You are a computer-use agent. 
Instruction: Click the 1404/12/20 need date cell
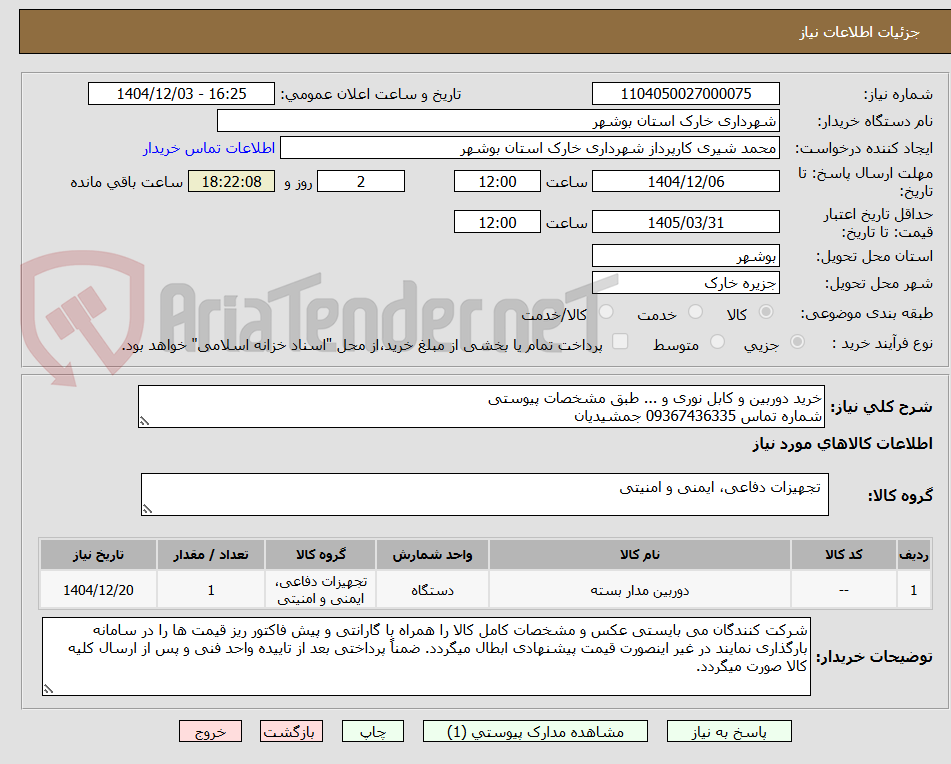click(98, 590)
